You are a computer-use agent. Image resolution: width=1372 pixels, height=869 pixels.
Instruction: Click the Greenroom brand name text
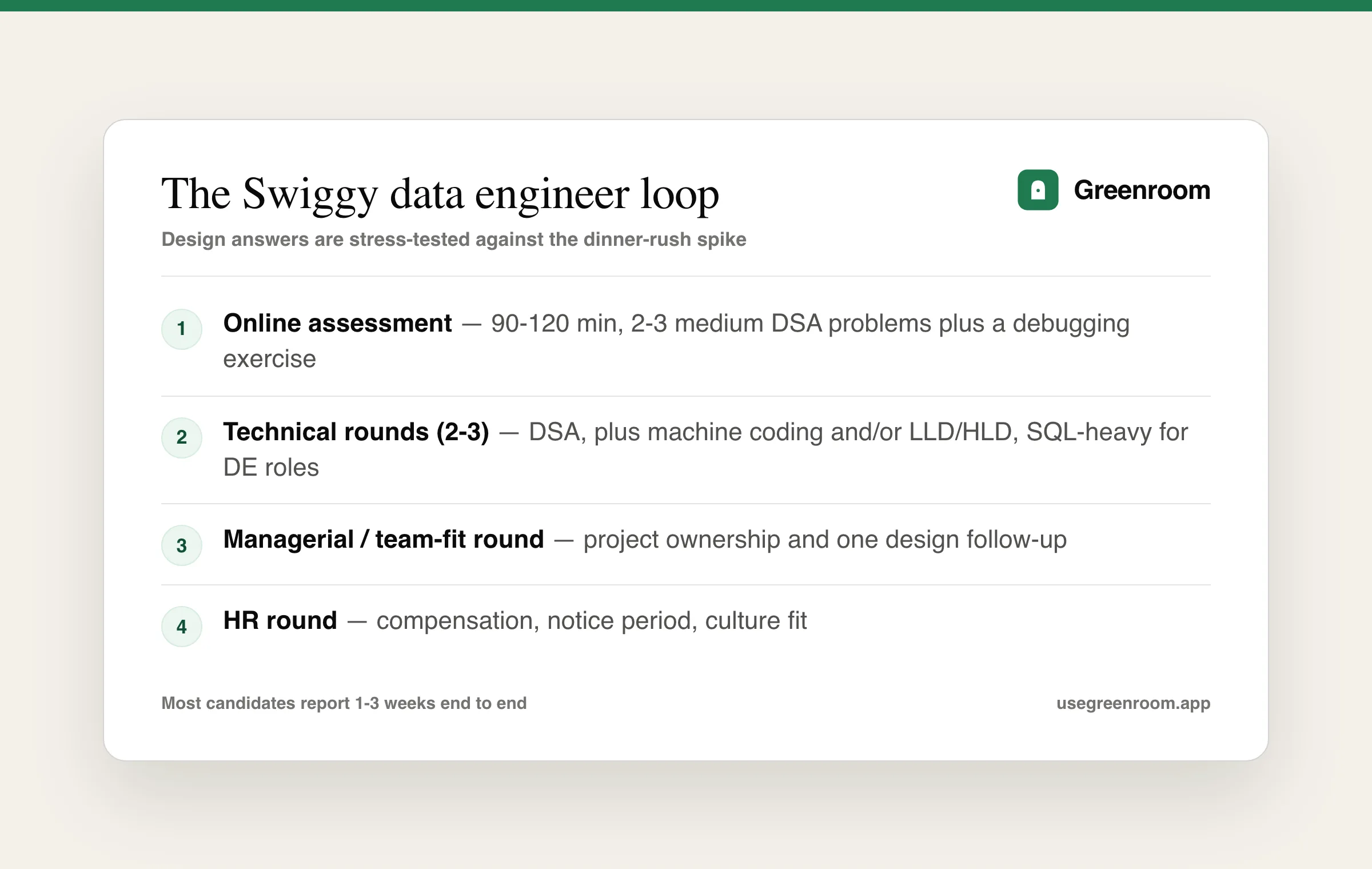pyautogui.click(x=1142, y=190)
